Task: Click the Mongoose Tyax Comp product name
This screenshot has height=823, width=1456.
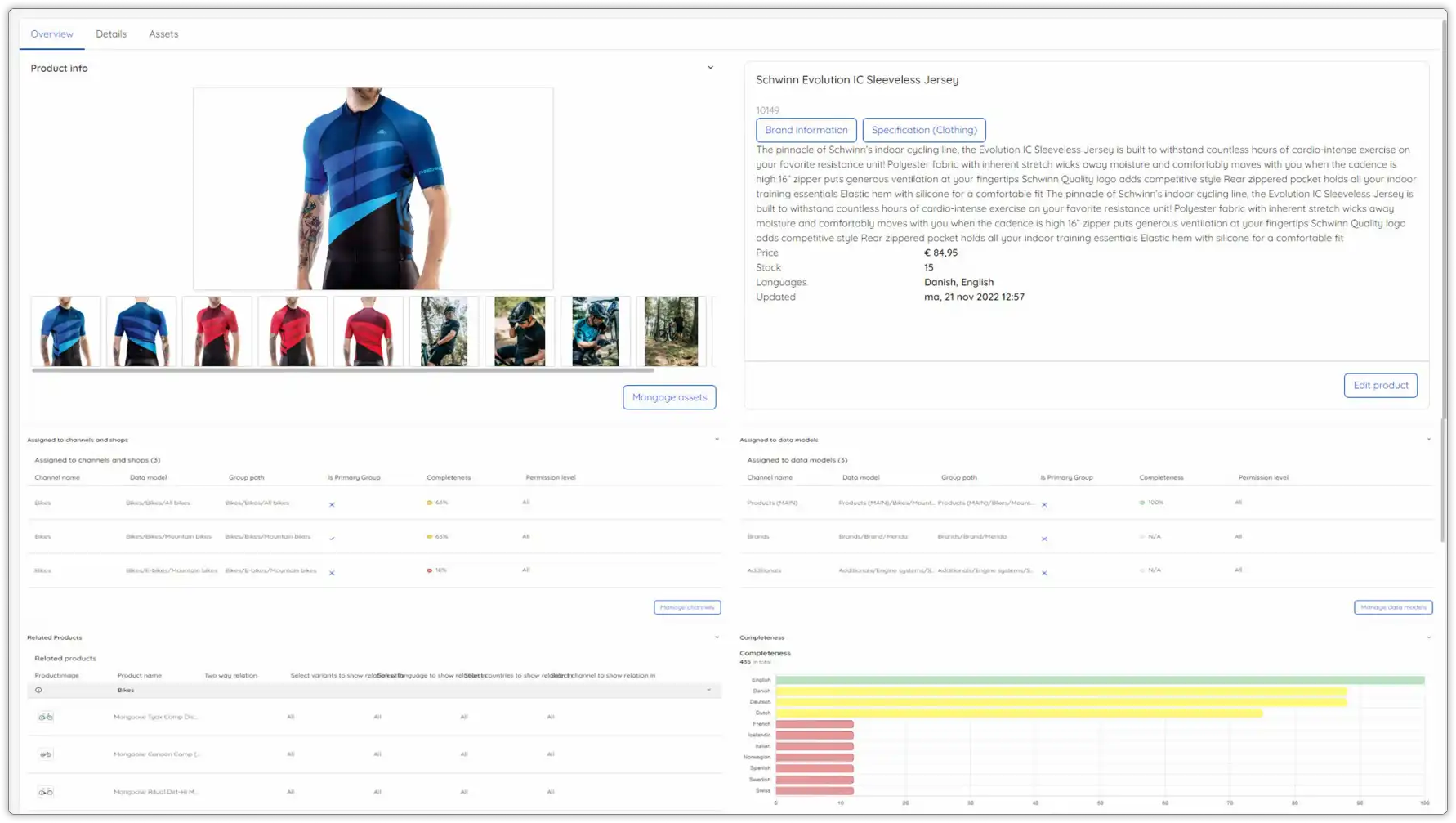Action: tap(155, 717)
